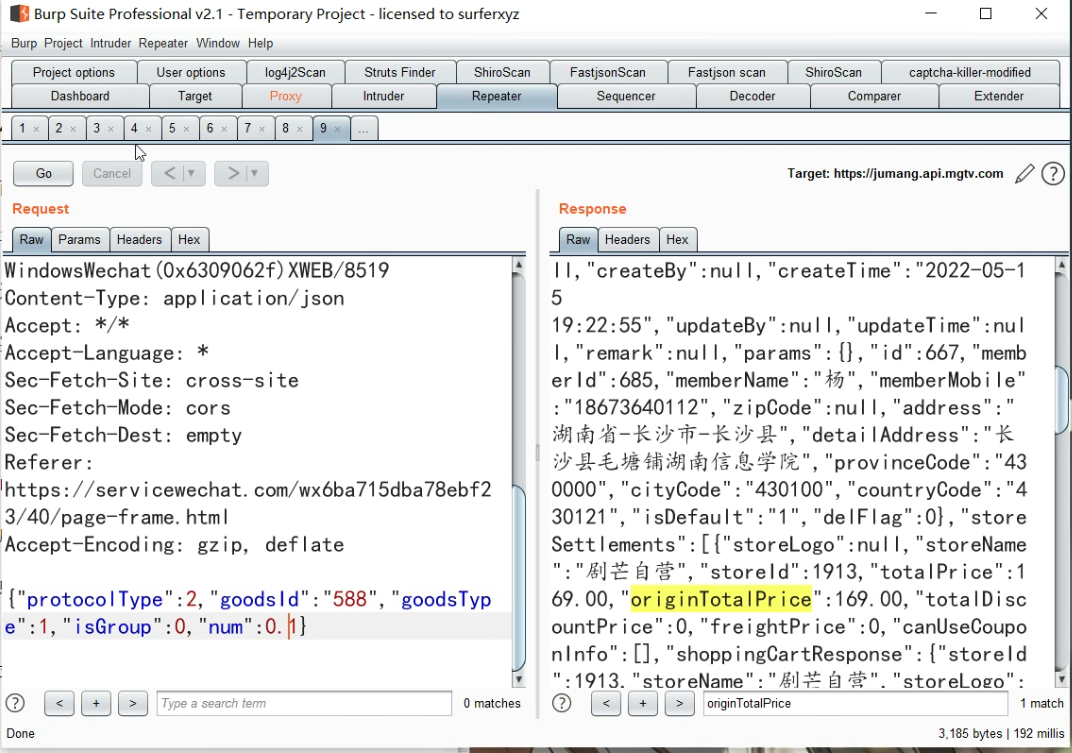Go to previous match in request search
Image resolution: width=1072 pixels, height=753 pixels.
pos(59,703)
